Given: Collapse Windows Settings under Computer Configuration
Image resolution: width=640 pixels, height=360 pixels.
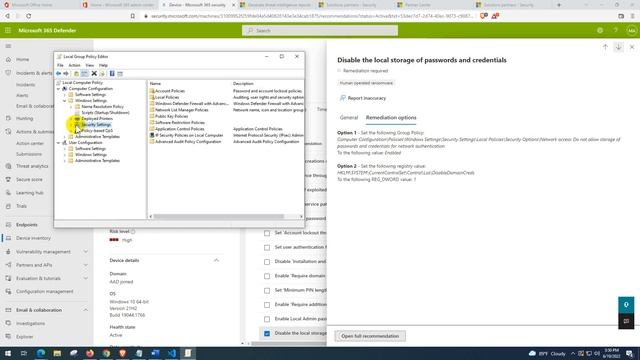Looking at the screenshot, I should [64, 100].
